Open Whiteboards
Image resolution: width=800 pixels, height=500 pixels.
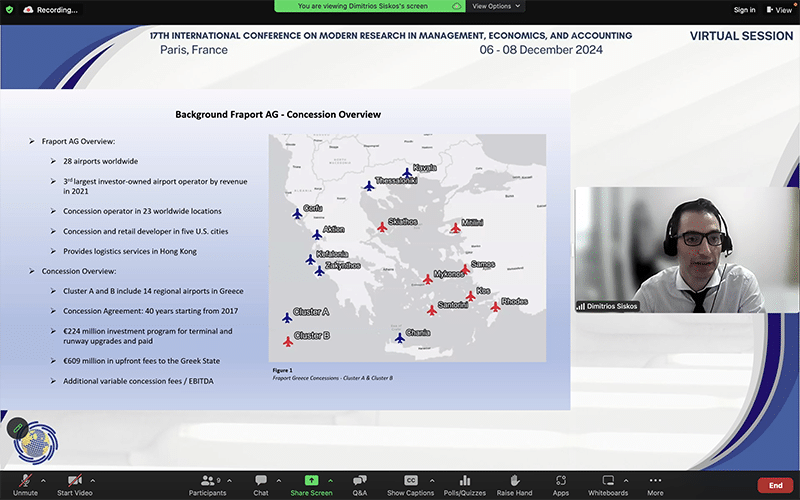pyautogui.click(x=608, y=483)
